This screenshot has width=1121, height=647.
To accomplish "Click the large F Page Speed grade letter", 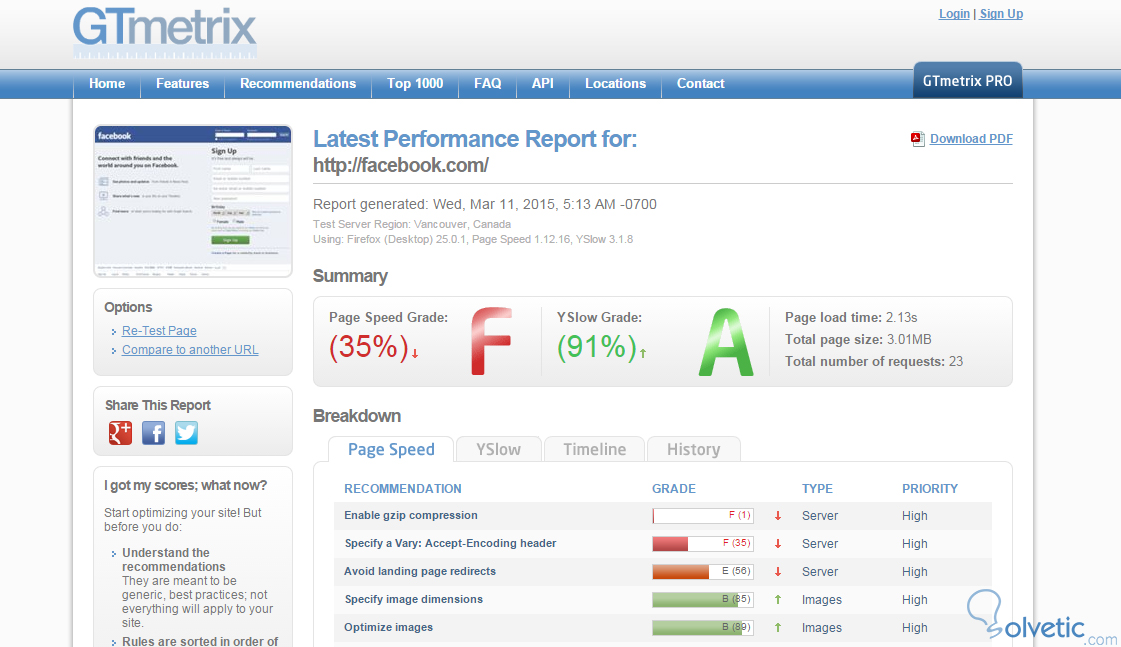I will 491,341.
